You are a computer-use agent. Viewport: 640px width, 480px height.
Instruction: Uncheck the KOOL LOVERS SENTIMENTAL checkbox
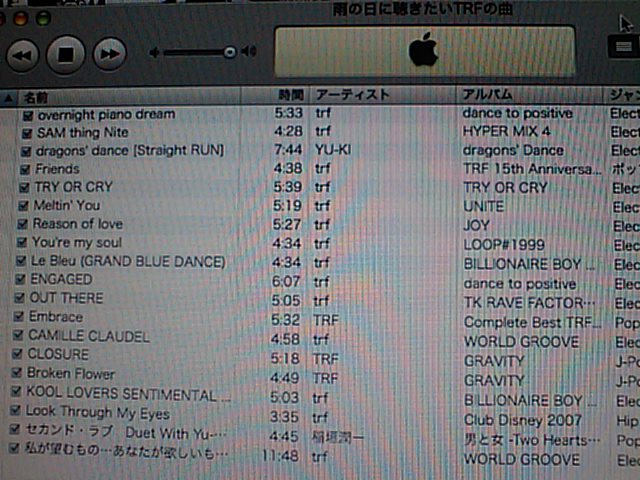(x=16, y=392)
